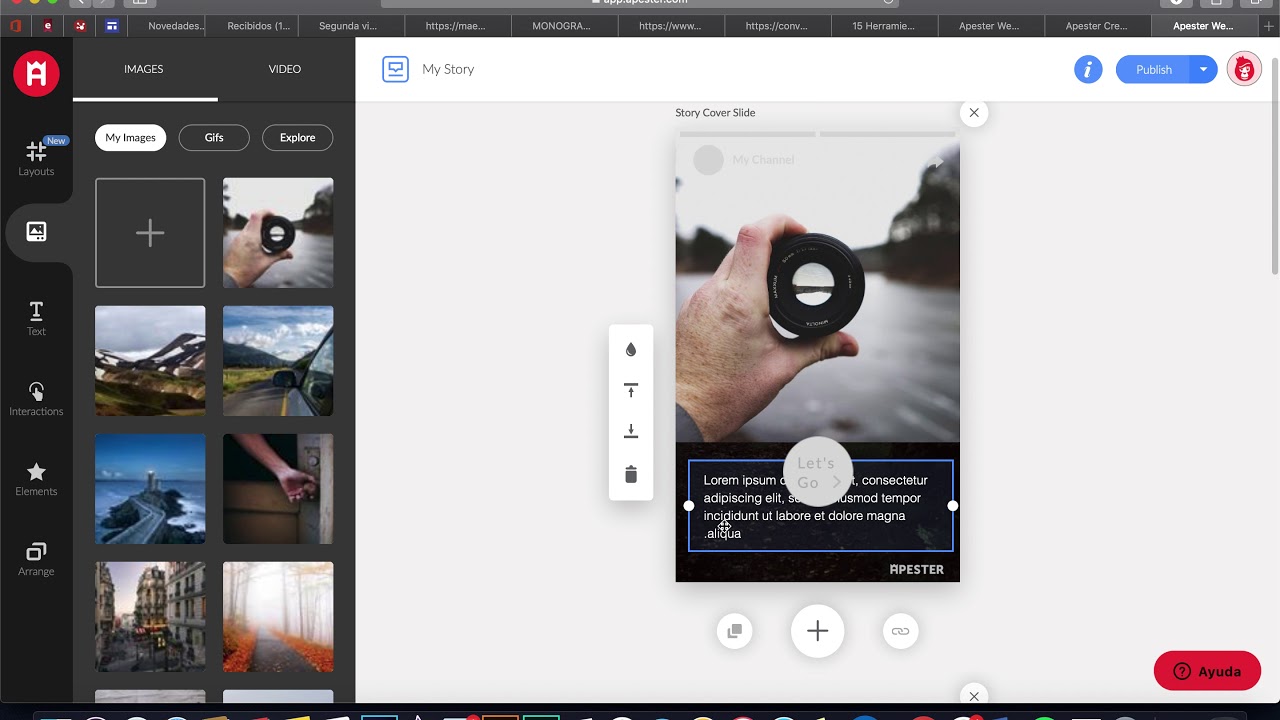
Task: Switch to the VIDEO tab
Action: (x=285, y=69)
